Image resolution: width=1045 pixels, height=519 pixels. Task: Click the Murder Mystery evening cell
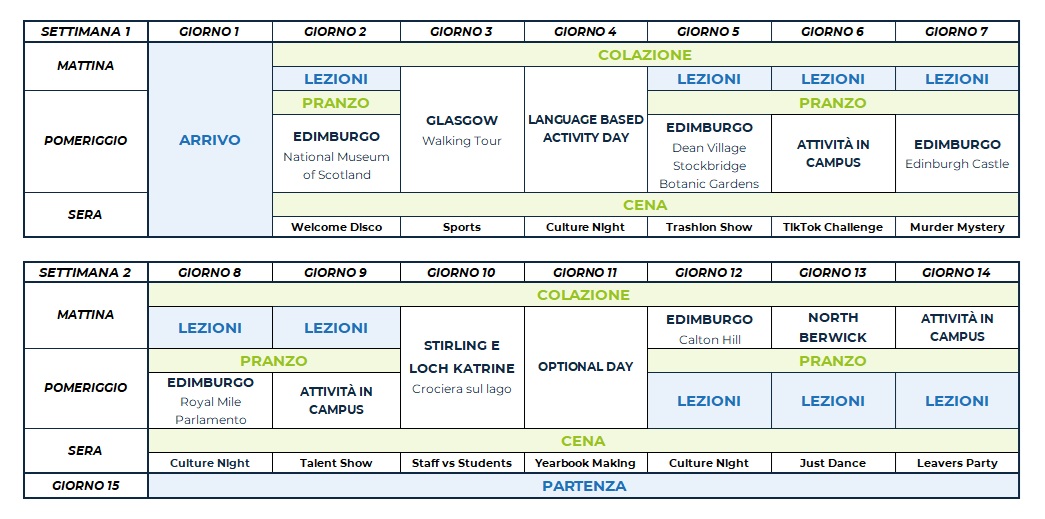957,227
